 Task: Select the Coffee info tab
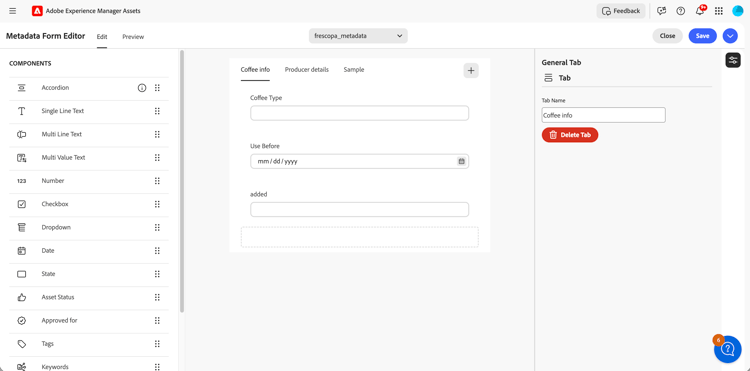click(x=255, y=70)
